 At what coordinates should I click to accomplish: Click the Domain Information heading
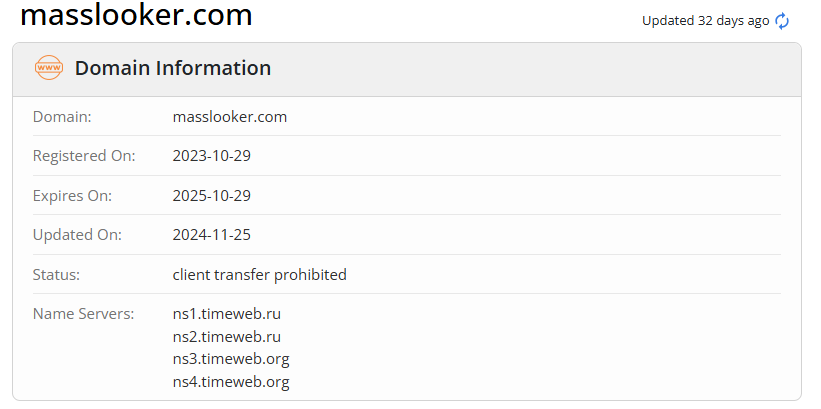click(173, 68)
